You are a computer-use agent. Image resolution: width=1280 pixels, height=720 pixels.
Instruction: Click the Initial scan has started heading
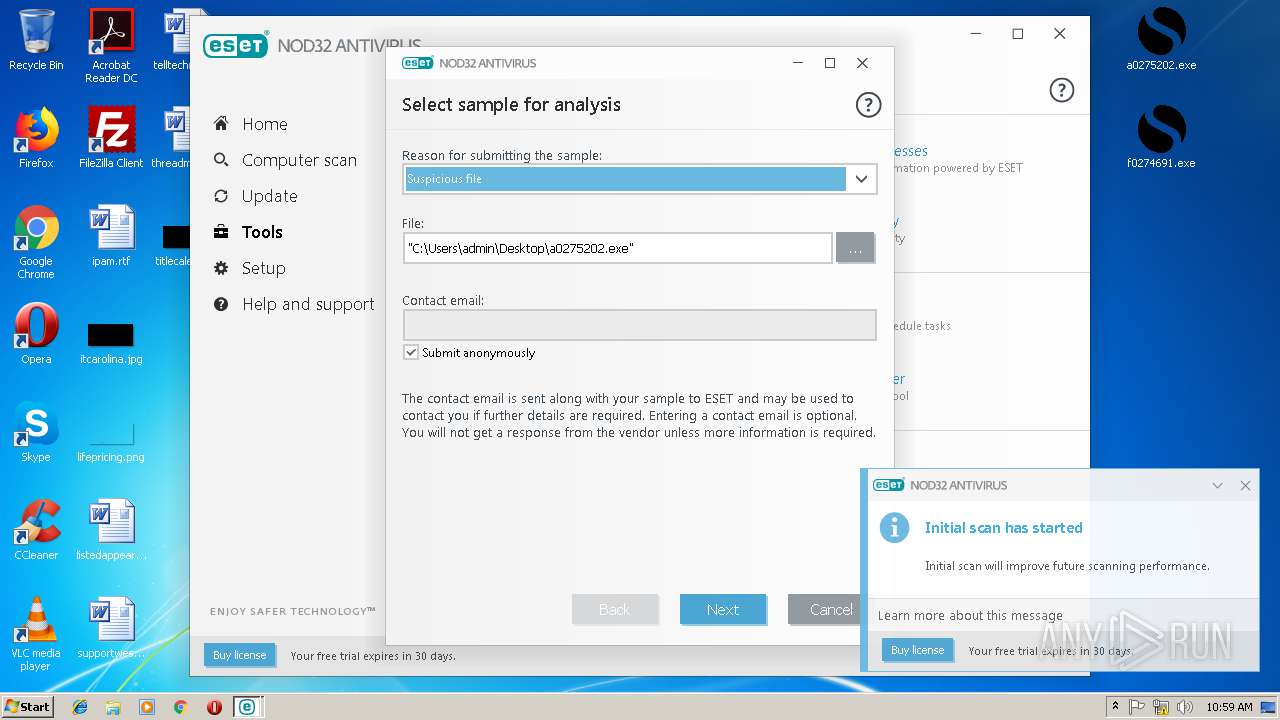pyautogui.click(x=1003, y=528)
